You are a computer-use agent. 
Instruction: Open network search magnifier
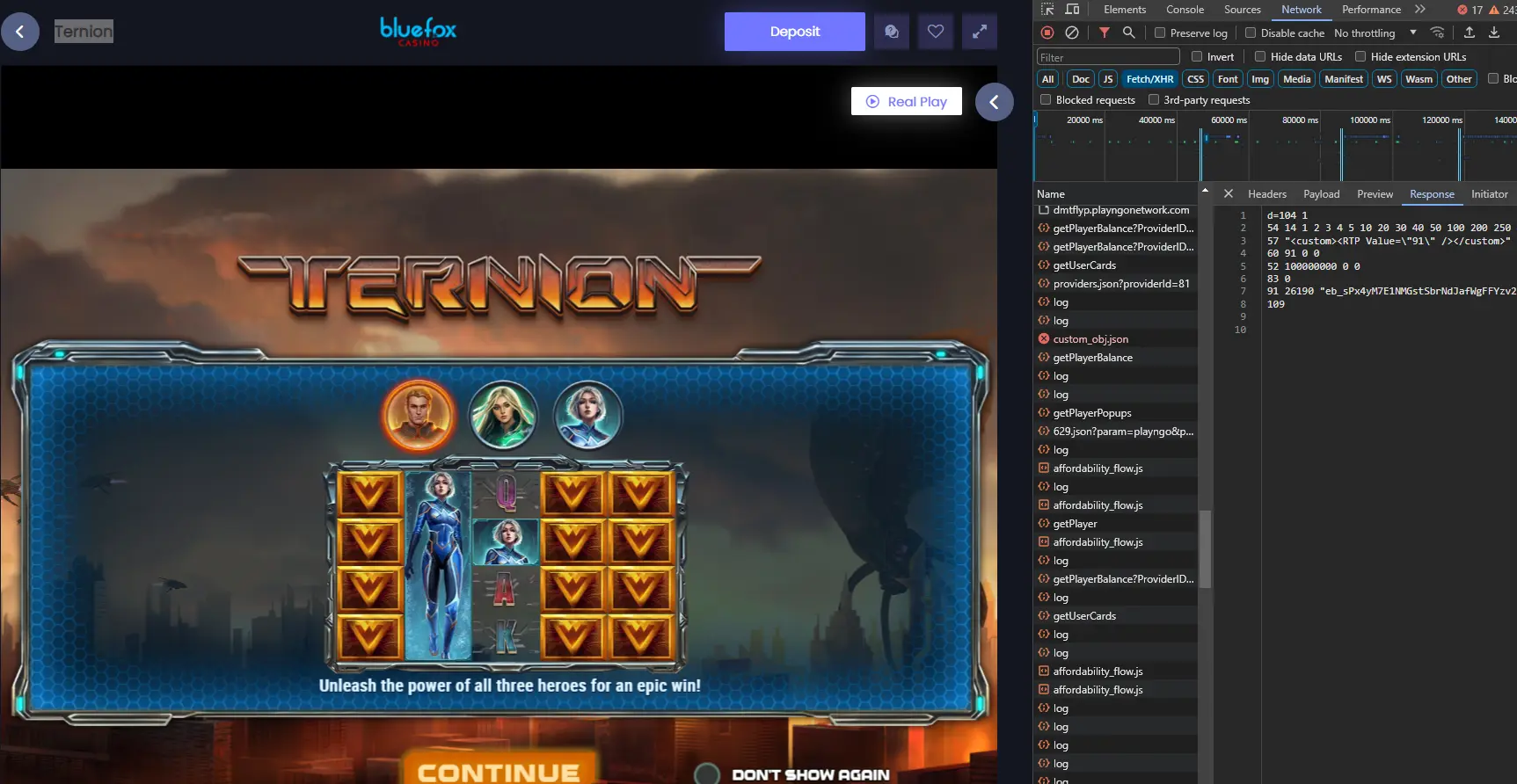tap(1129, 33)
